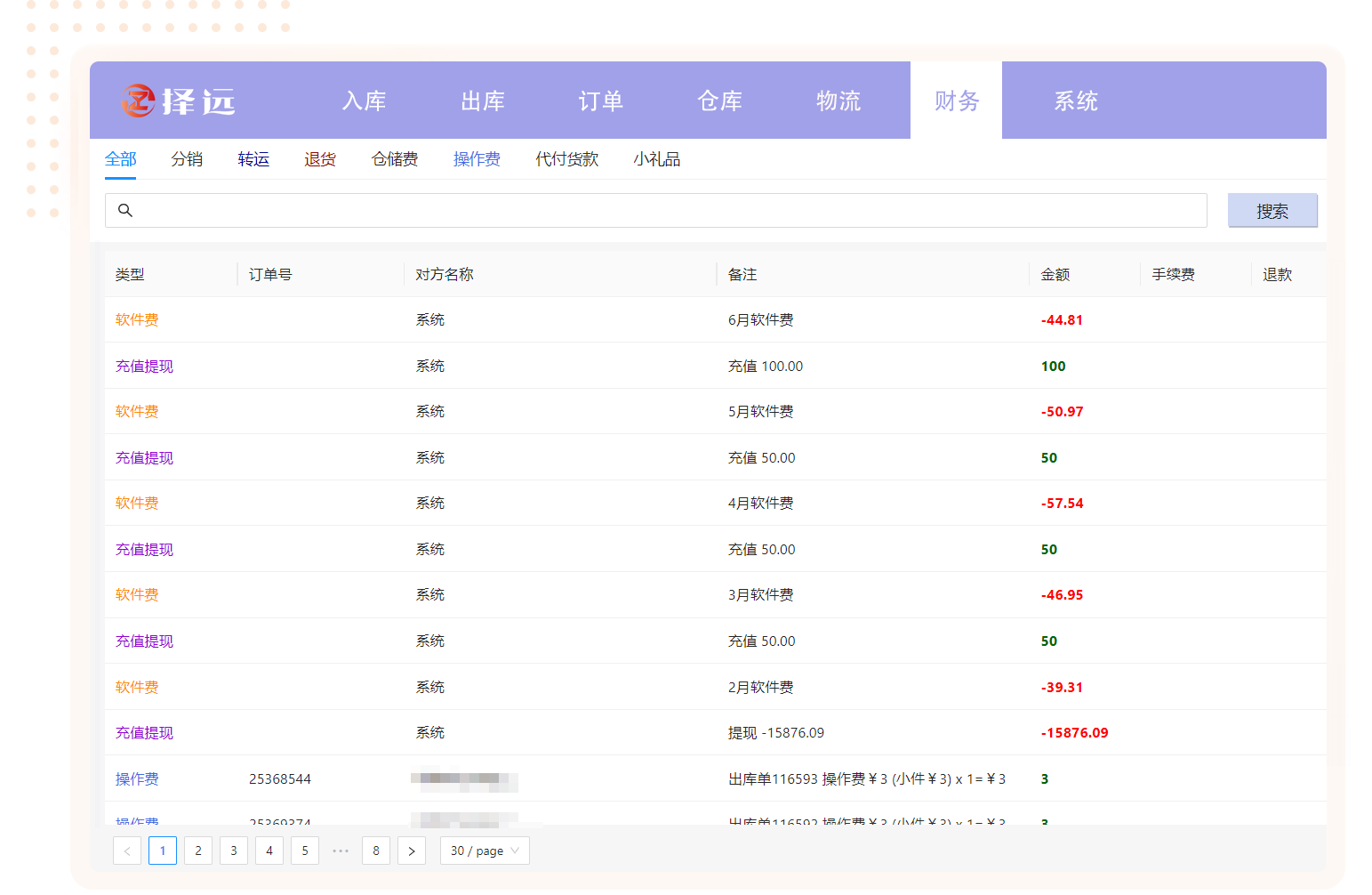Show the 代付货款 category

pyautogui.click(x=567, y=159)
